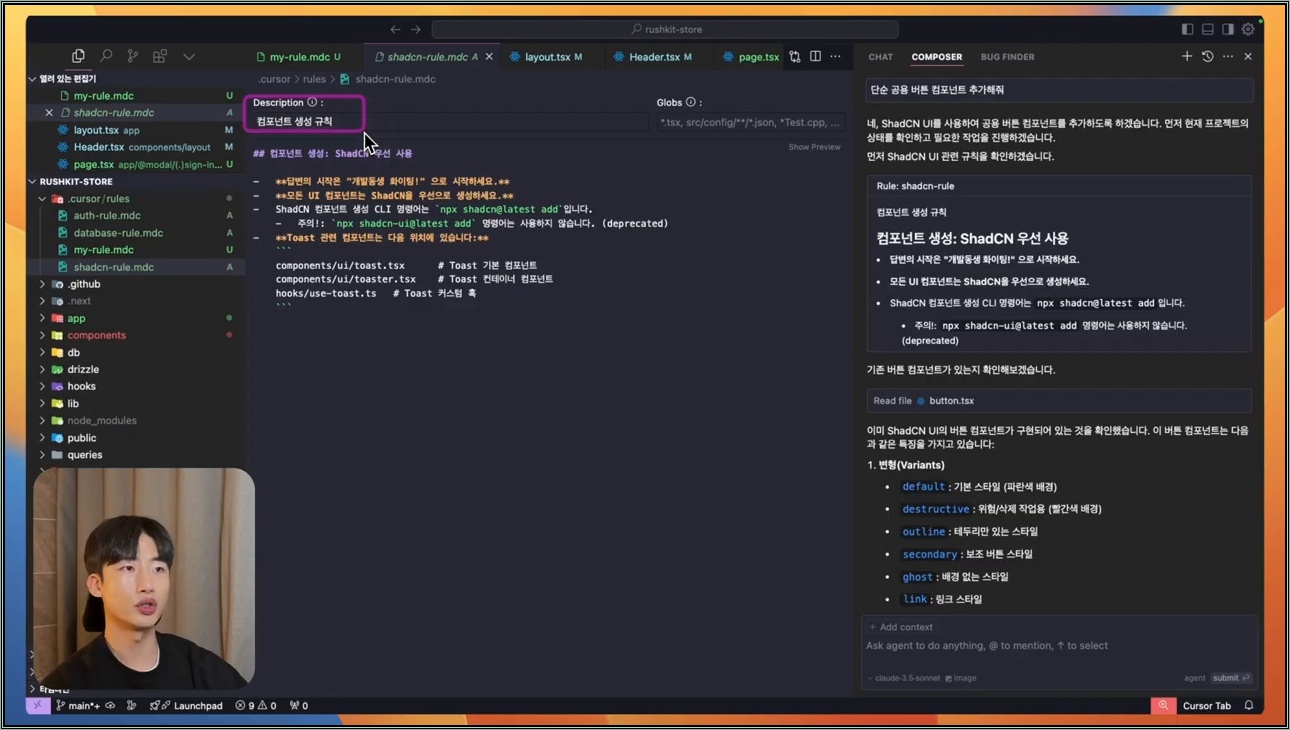
Task: Open errors and warnings status item
Action: (256, 706)
